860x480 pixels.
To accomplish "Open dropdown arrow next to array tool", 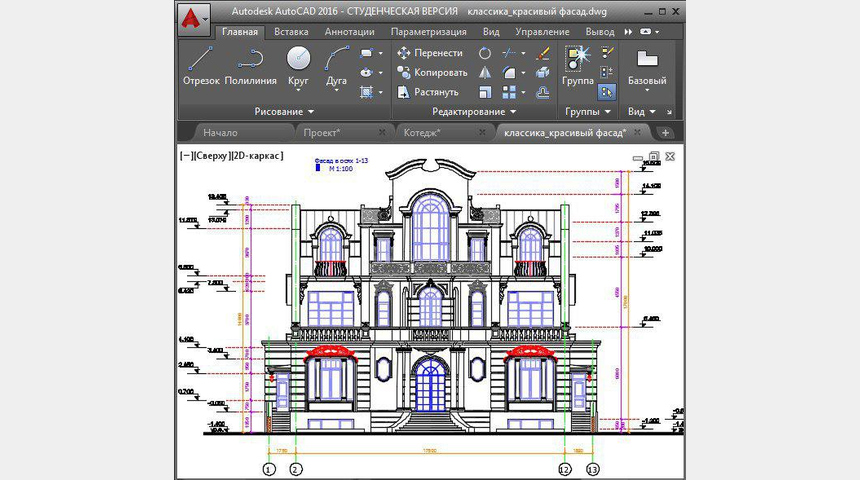I will 523,93.
